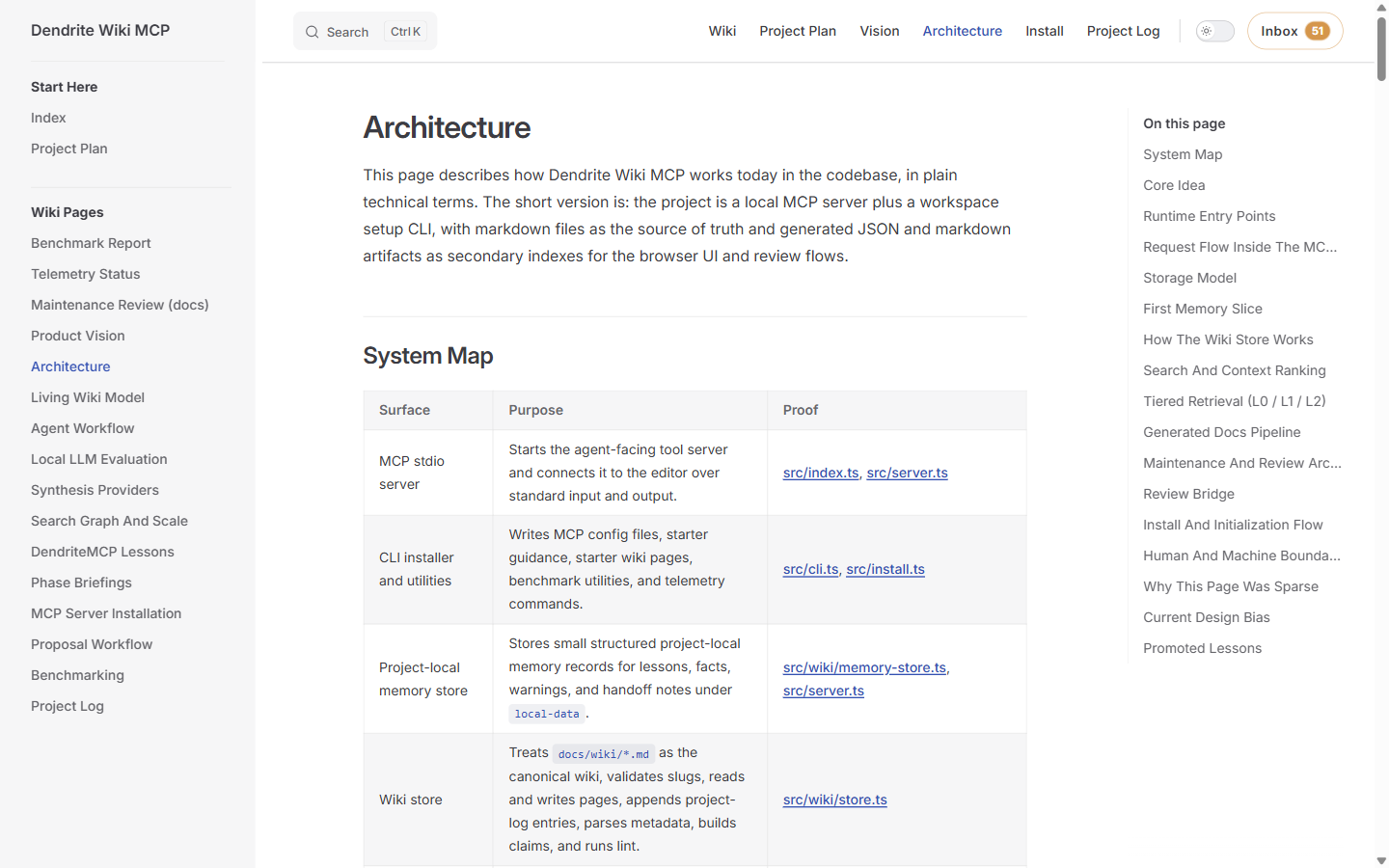Viewport: 1389px width, 868px height.
Task: Jump to Storage Model section
Action: pos(1189,278)
